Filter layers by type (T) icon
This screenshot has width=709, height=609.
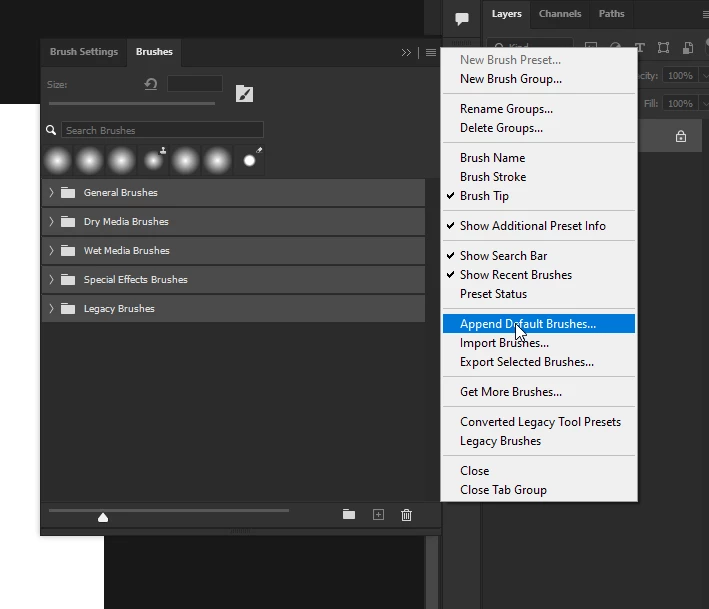pyautogui.click(x=639, y=47)
